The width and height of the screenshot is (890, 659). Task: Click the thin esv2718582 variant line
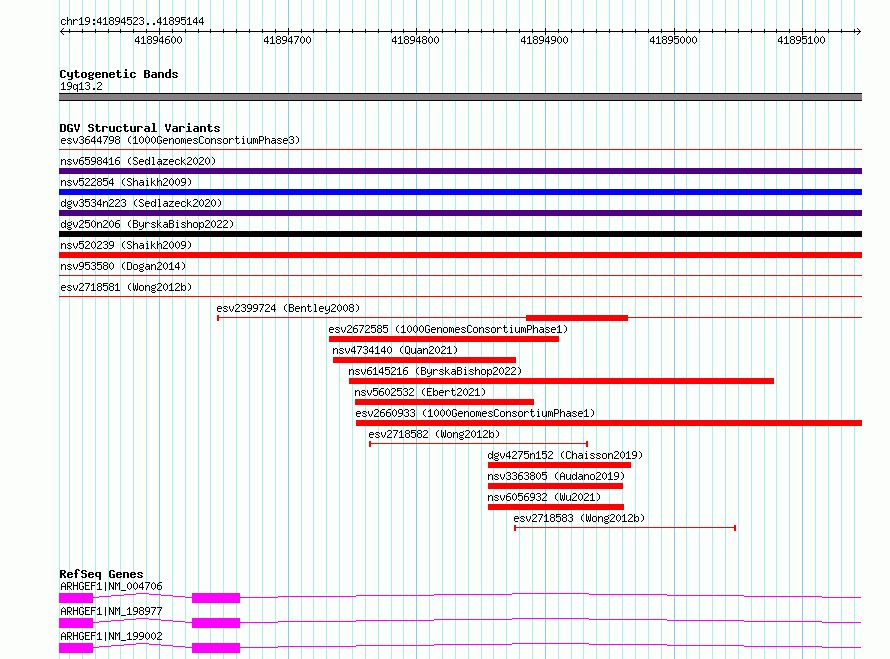pyautogui.click(x=478, y=444)
